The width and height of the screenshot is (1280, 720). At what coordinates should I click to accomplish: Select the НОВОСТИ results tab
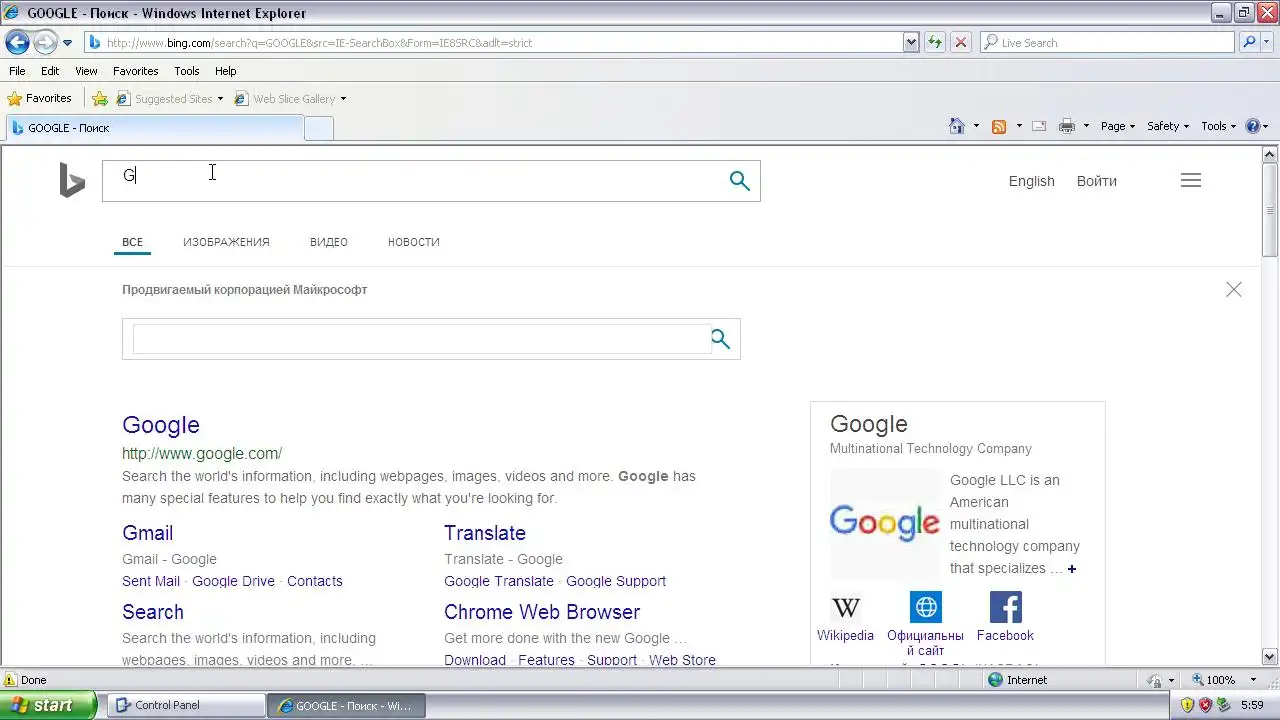click(x=413, y=242)
